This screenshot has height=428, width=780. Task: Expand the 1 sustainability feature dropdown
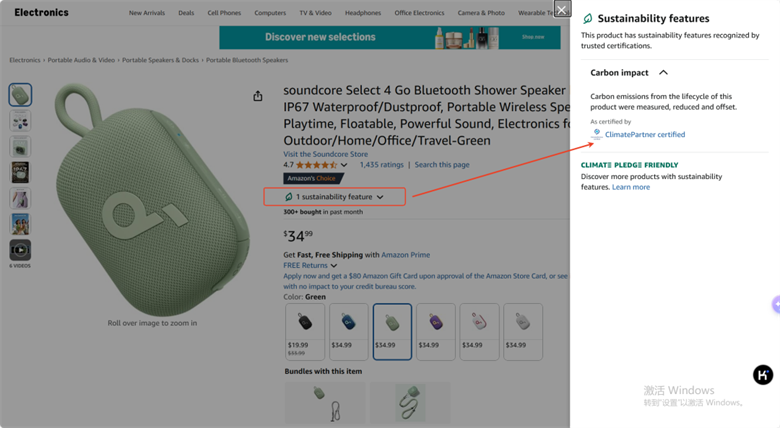(x=335, y=197)
